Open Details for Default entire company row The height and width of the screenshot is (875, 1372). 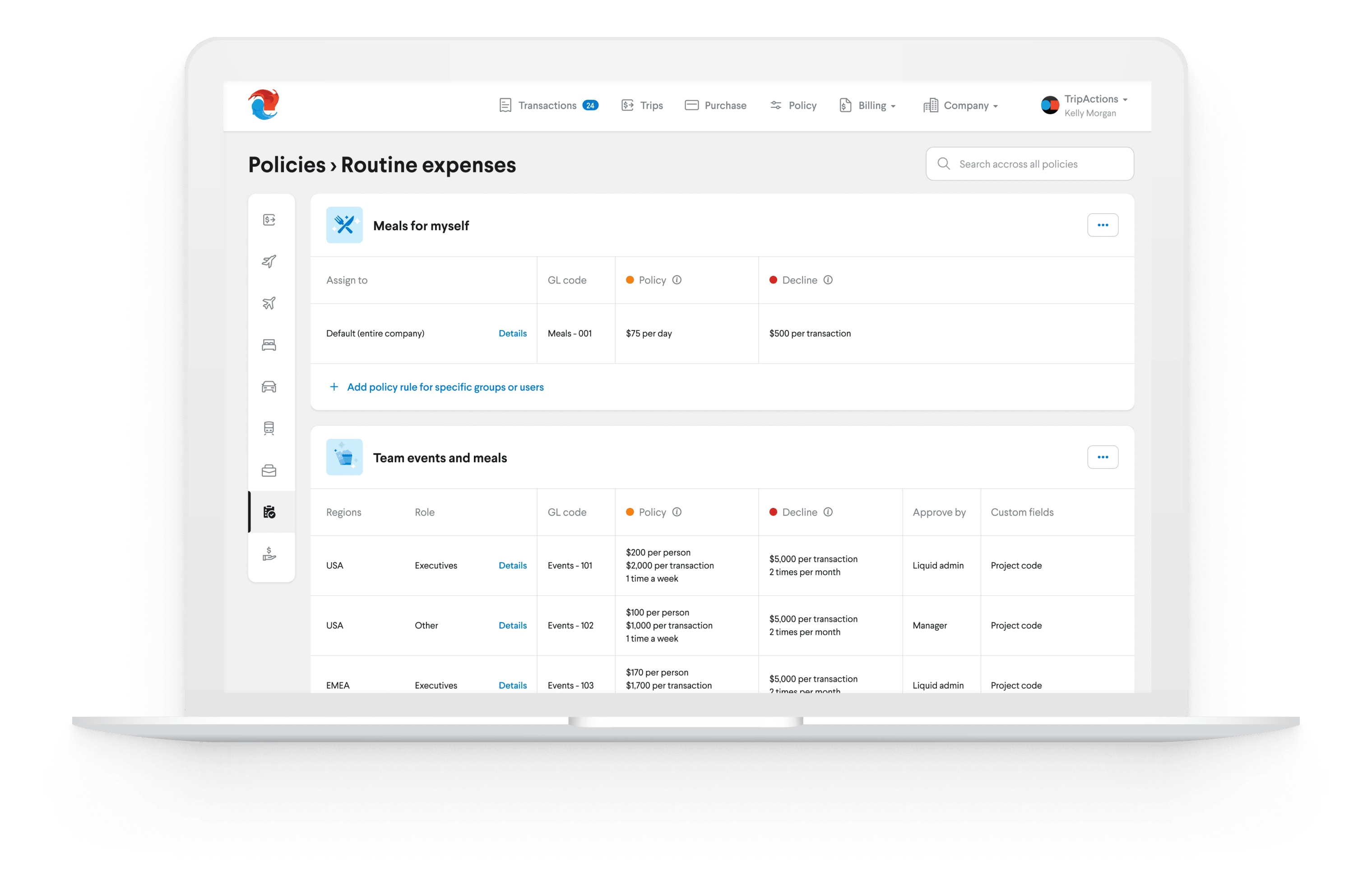point(512,334)
